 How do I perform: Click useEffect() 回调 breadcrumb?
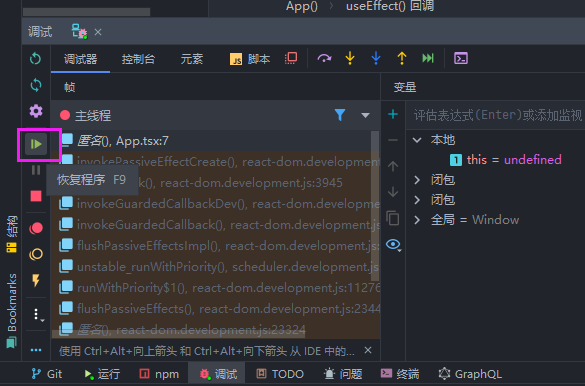tap(390, 6)
